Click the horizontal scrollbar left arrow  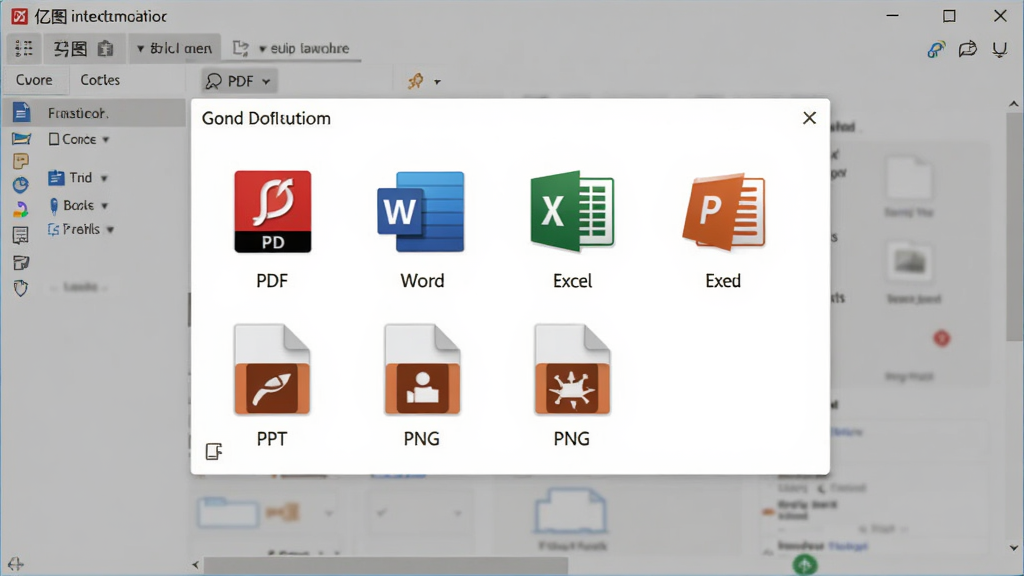(x=195, y=565)
